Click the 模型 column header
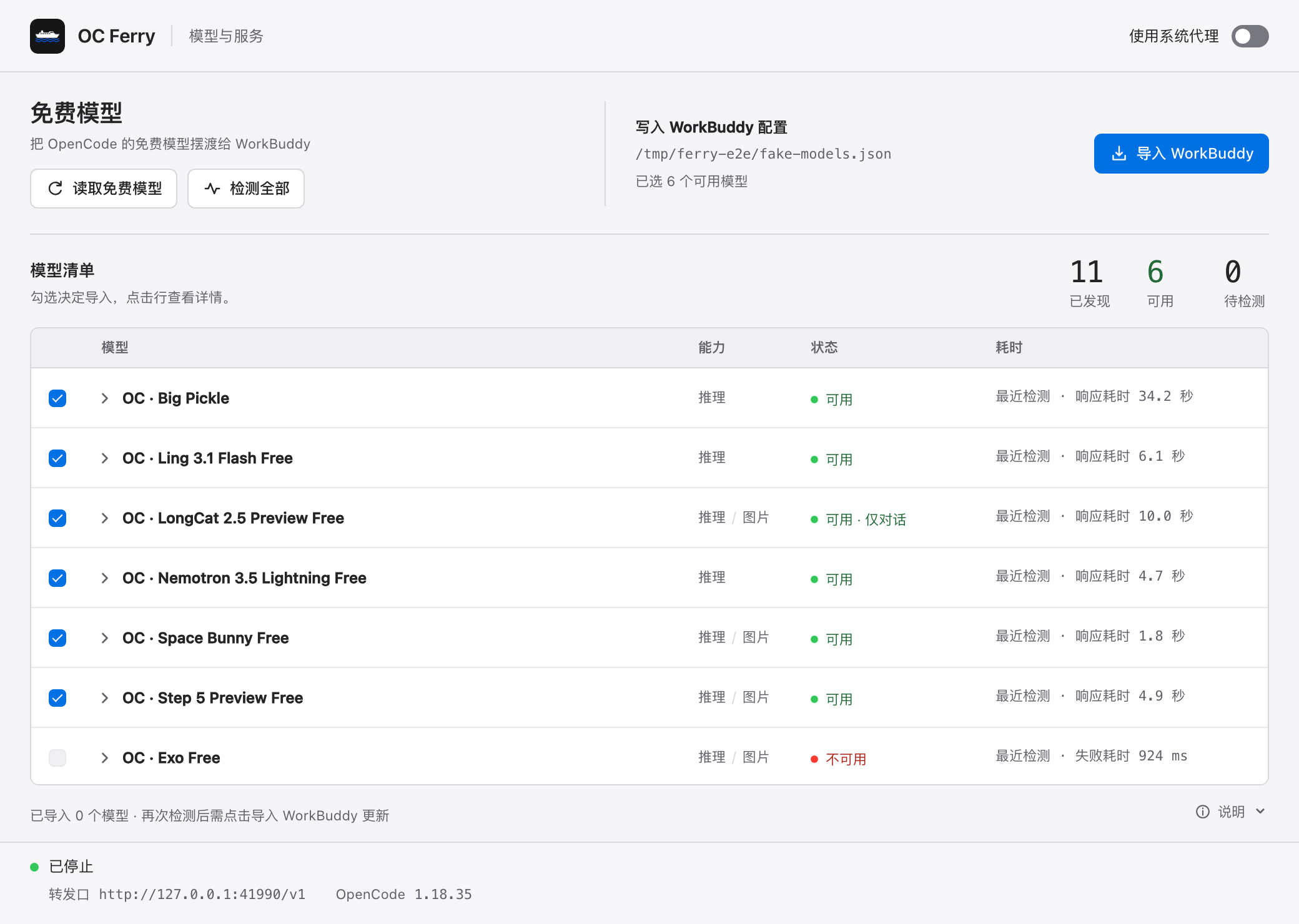The height and width of the screenshot is (924, 1299). click(115, 348)
